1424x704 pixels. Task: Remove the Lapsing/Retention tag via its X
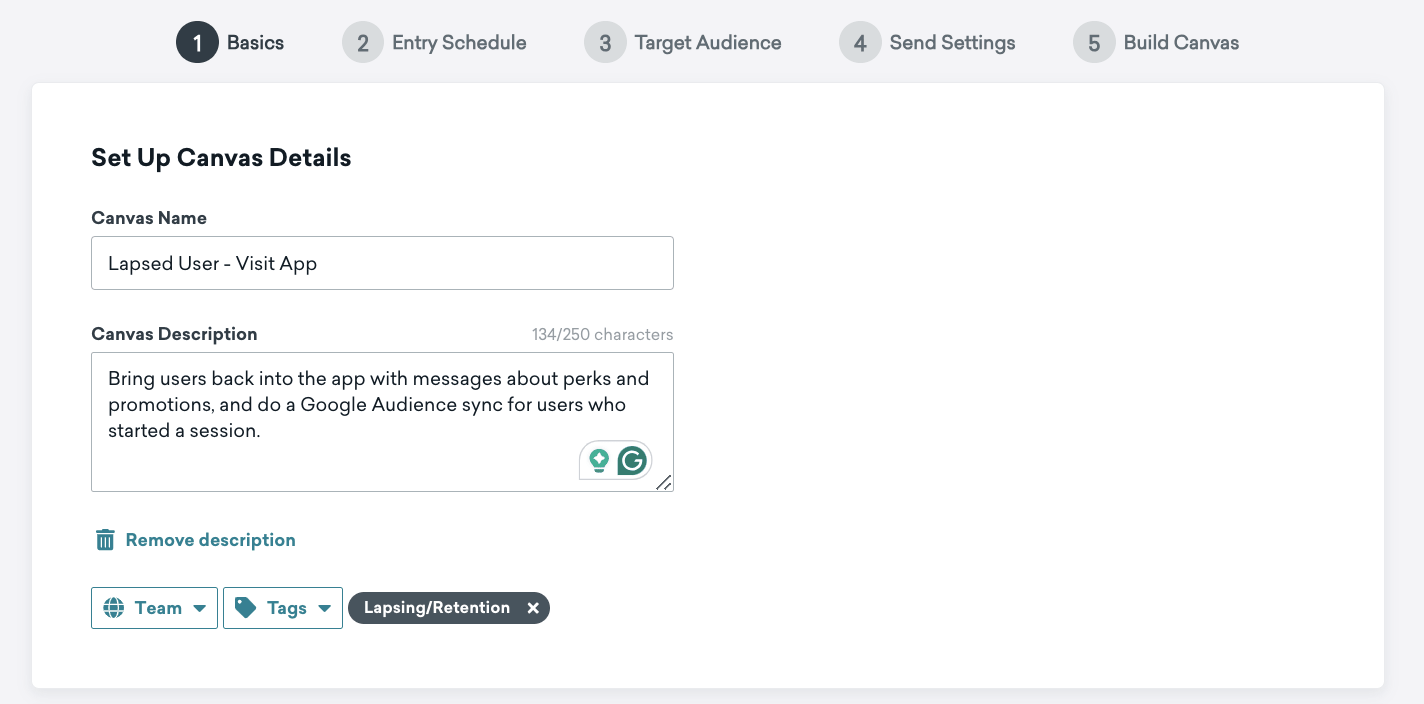coord(533,608)
